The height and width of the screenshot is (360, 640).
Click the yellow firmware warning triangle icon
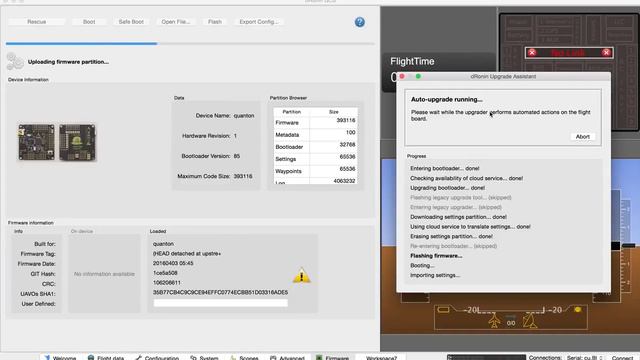[302, 276]
